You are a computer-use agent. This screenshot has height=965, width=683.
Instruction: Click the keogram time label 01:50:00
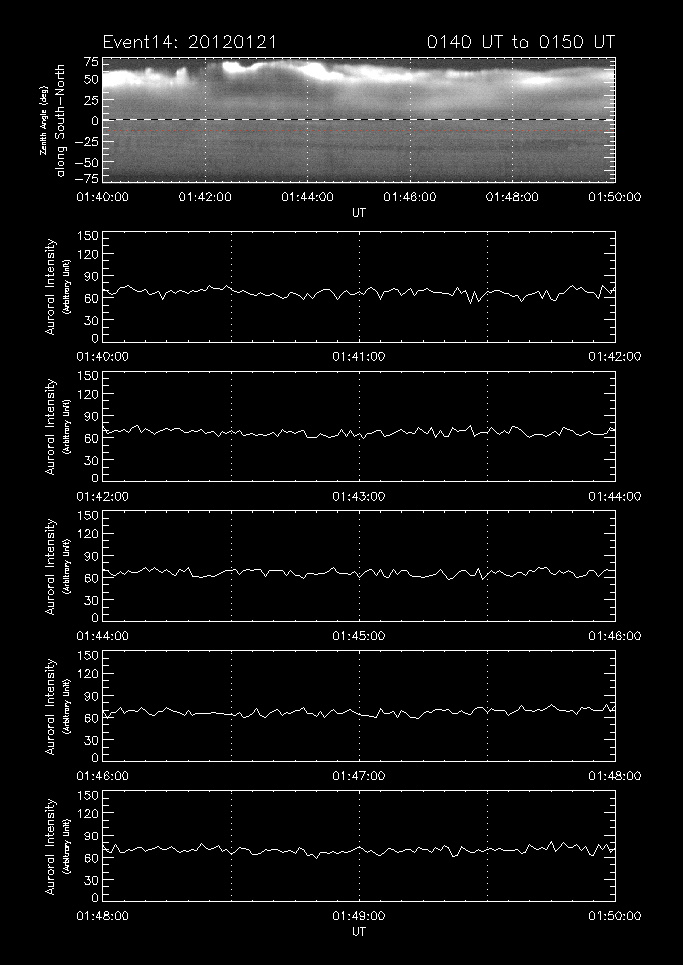615,197
